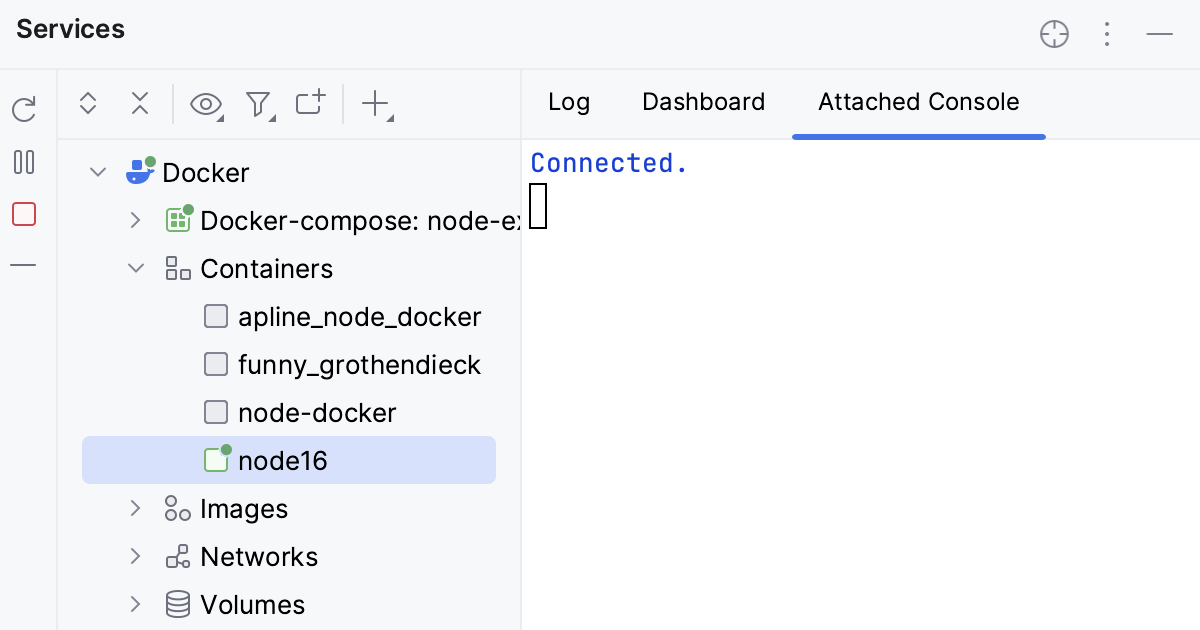Pause the node16 container
Viewport: 1200px width, 630px height.
[24, 162]
